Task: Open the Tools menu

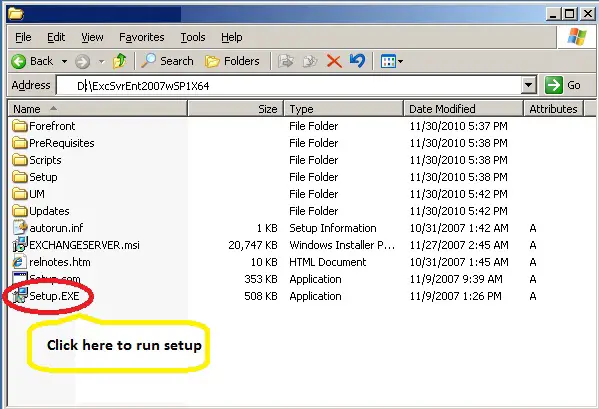Action: [193, 37]
